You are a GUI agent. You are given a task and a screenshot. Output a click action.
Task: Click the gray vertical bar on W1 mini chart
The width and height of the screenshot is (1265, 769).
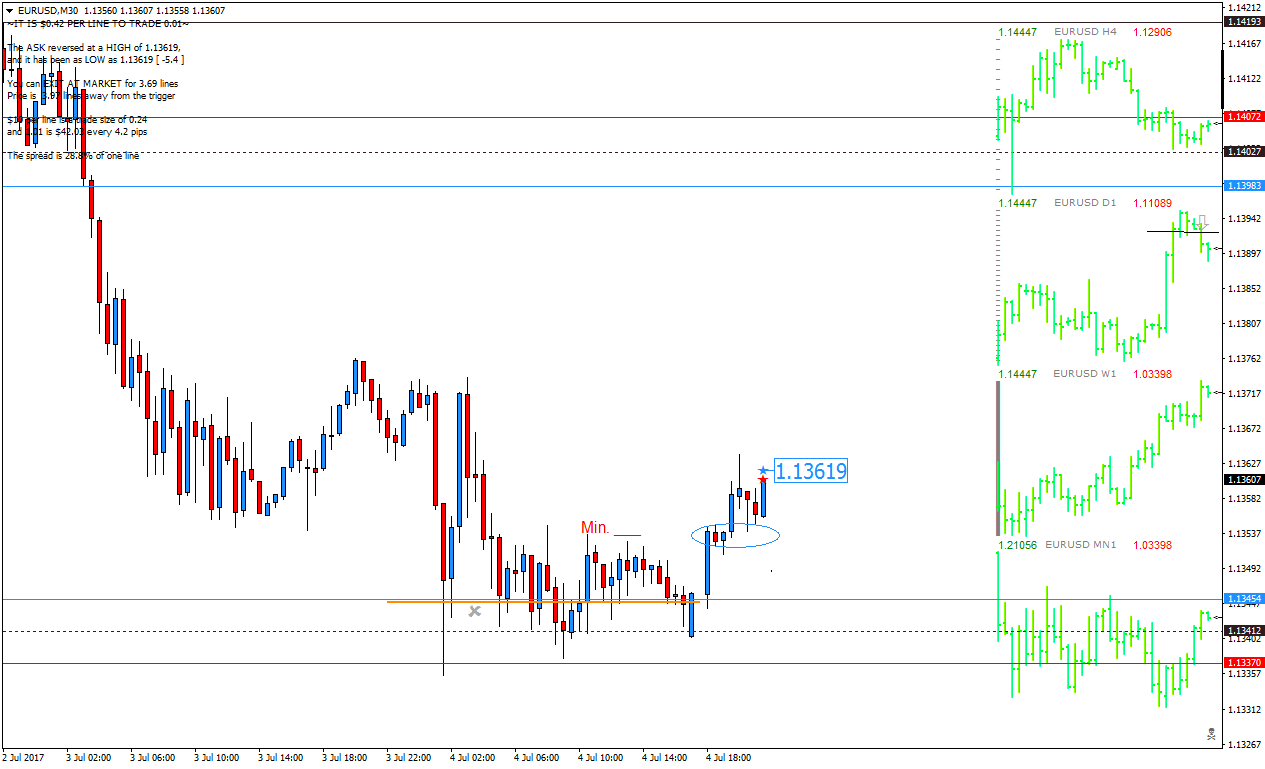click(x=998, y=458)
